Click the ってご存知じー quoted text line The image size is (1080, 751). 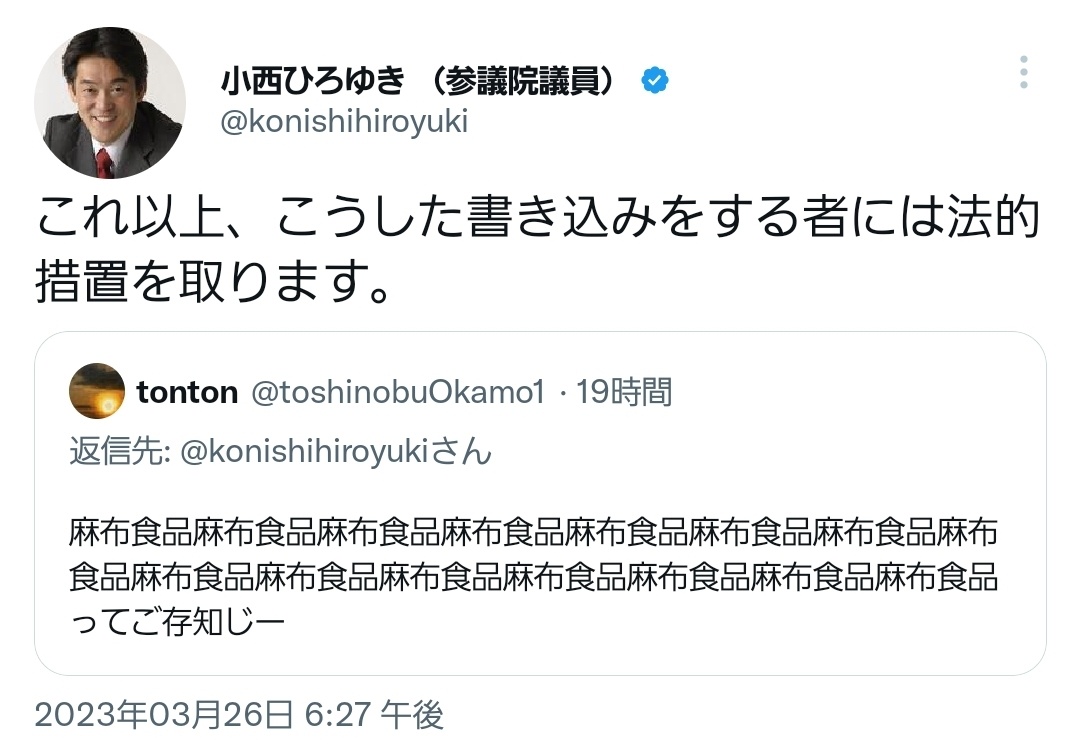click(x=177, y=622)
